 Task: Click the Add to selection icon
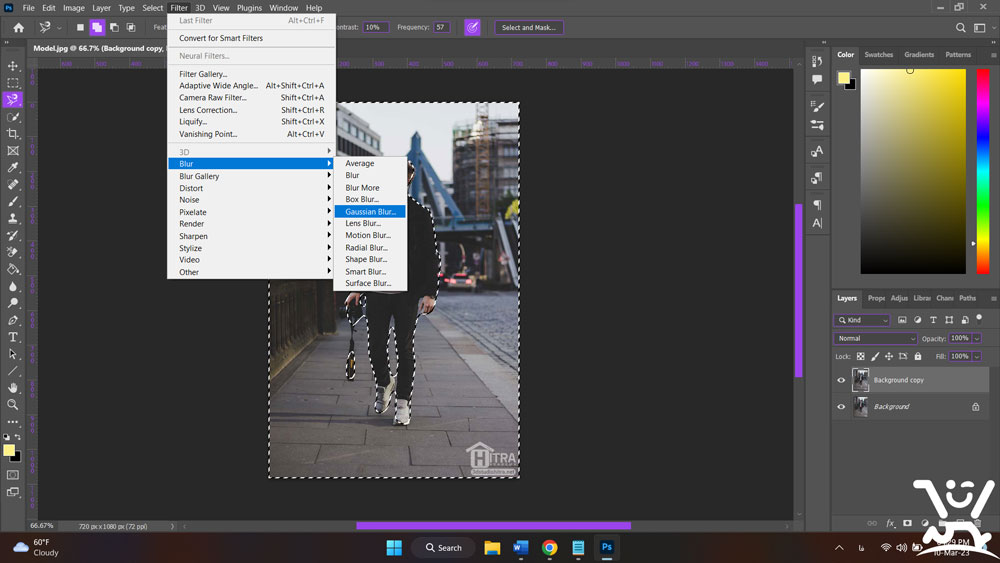pos(97,27)
